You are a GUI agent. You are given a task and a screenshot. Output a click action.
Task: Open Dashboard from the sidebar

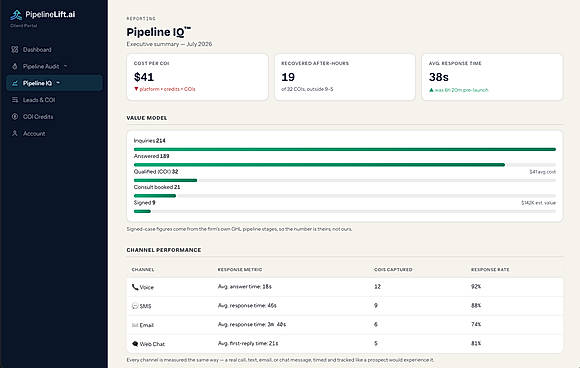click(54, 50)
